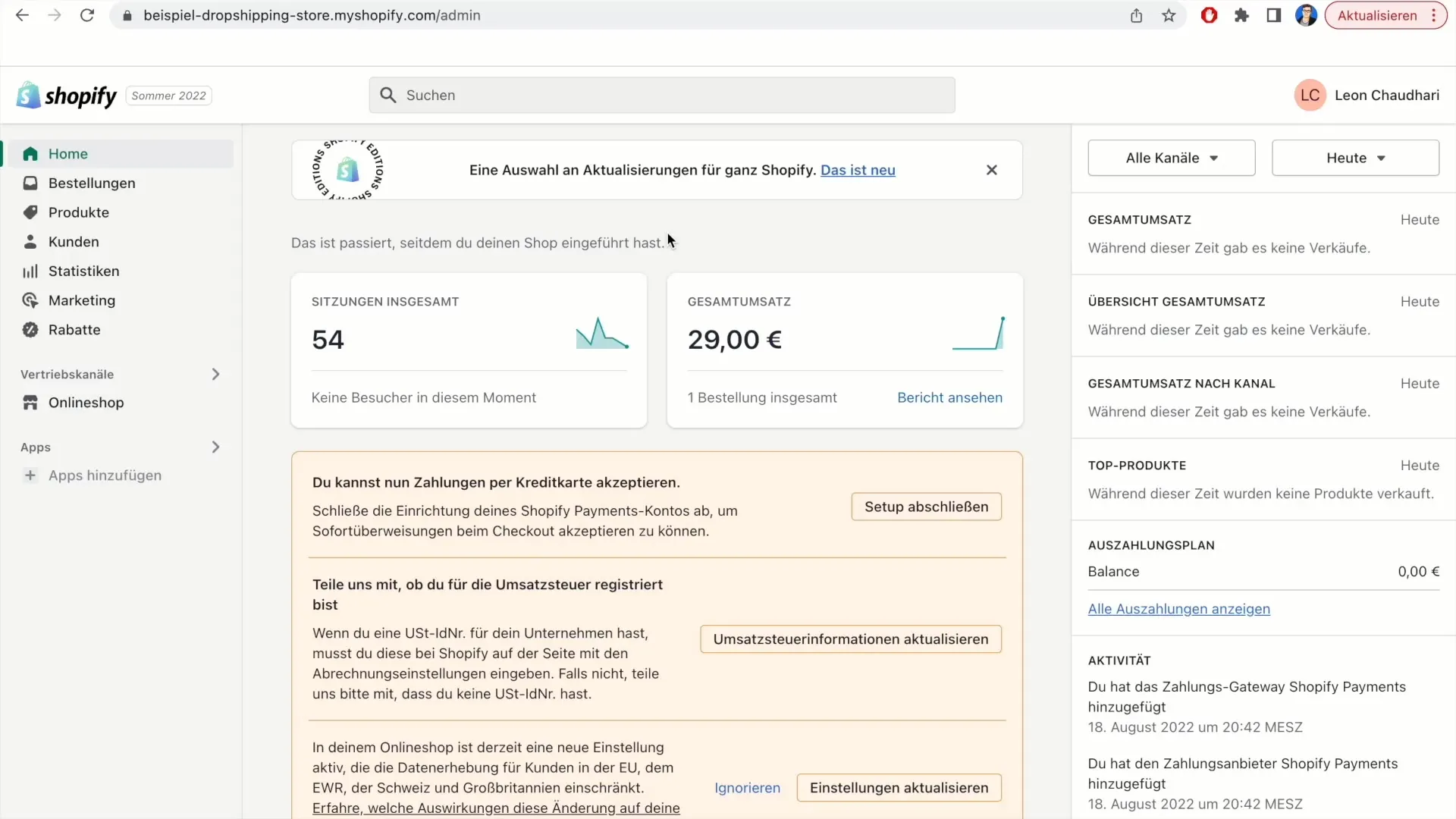Viewport: 1456px width, 819px height.
Task: Select Das ist neu hyperlink in banner
Action: point(858,170)
